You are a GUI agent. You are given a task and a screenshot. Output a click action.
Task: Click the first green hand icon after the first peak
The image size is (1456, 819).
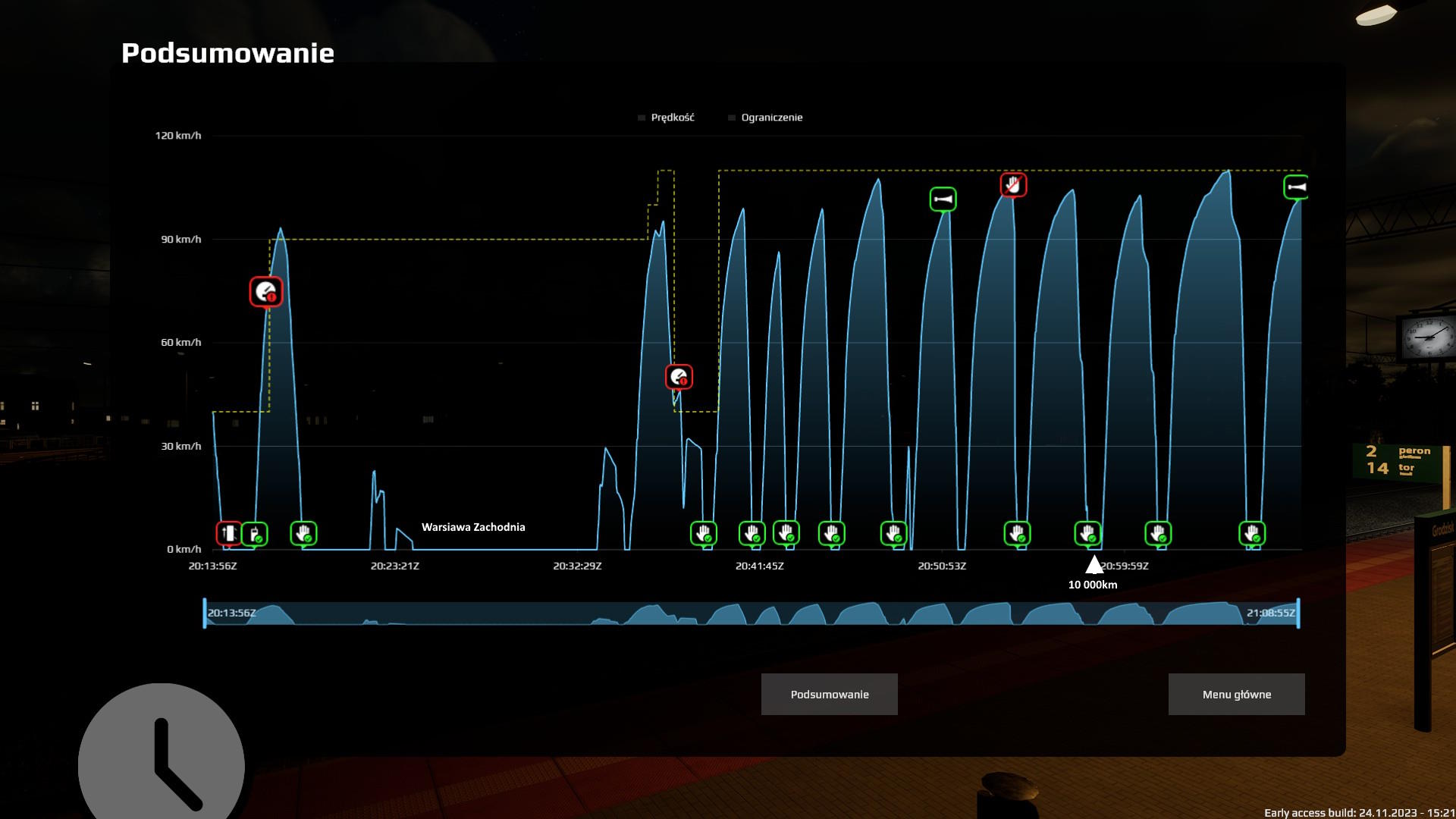tap(303, 533)
